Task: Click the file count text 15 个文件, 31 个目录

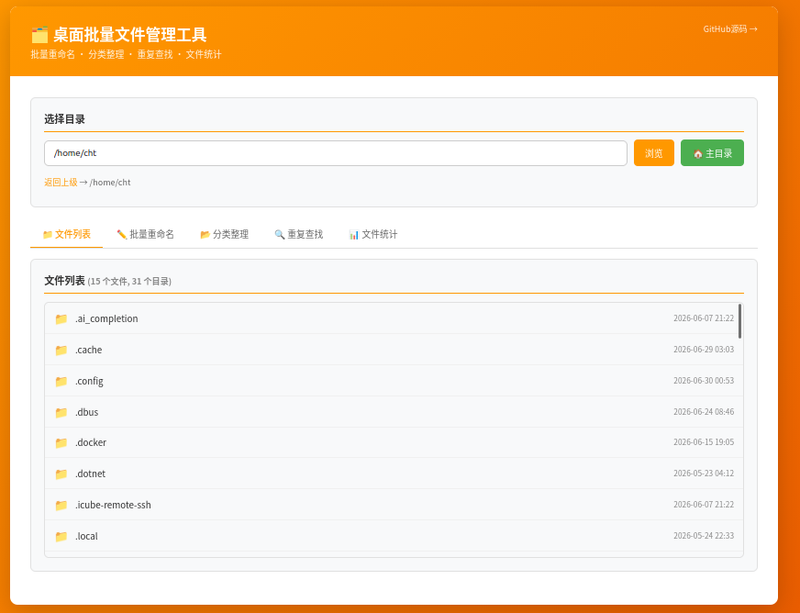Action: pyautogui.click(x=130, y=281)
